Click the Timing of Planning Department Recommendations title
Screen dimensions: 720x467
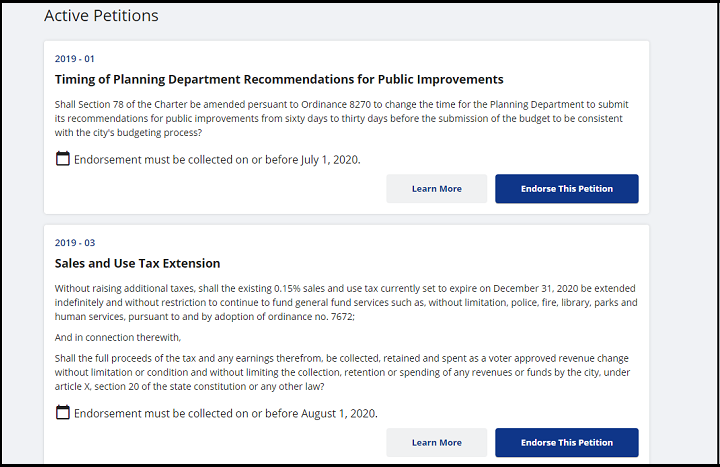coord(279,79)
